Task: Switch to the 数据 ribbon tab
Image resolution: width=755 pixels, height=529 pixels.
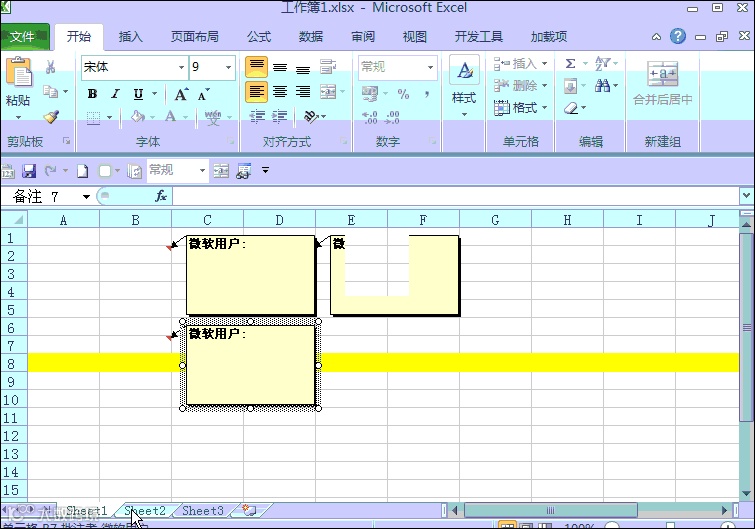Action: [311, 37]
